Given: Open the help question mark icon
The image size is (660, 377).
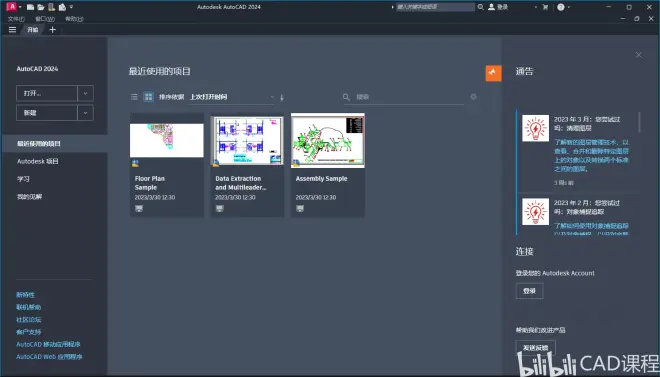Looking at the screenshot, I should pyautogui.click(x=561, y=7).
